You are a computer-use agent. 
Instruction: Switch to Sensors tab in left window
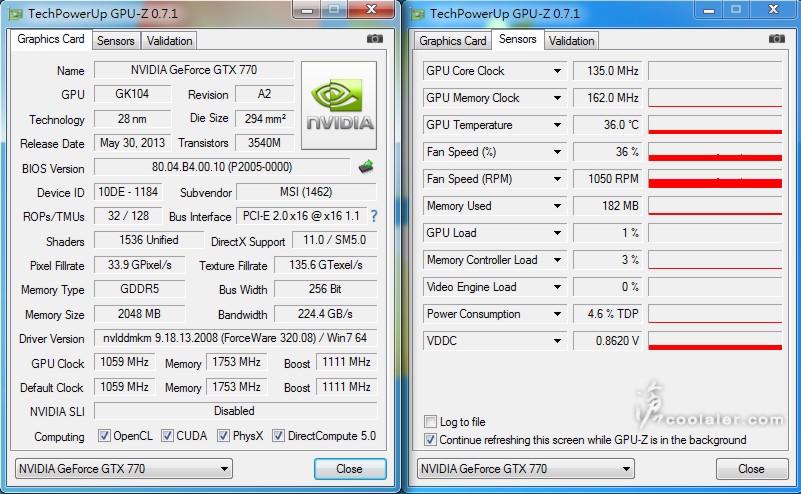tap(115, 41)
